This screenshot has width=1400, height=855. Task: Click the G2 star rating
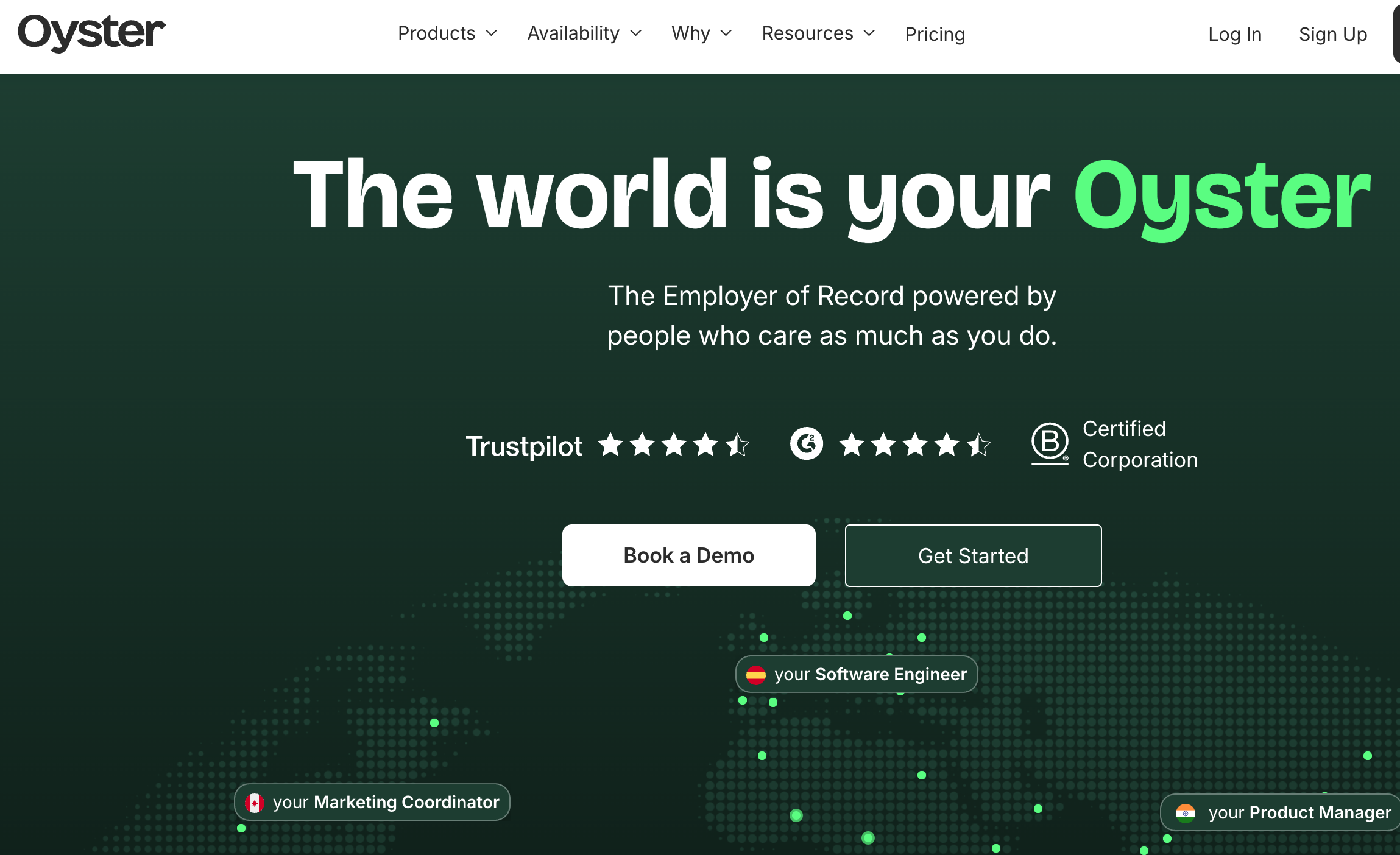tap(915, 445)
